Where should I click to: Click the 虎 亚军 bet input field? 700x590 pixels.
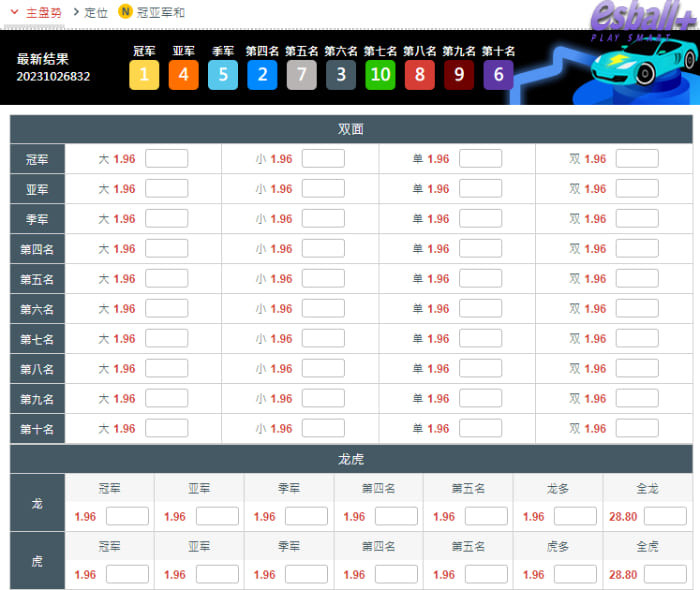coord(217,574)
